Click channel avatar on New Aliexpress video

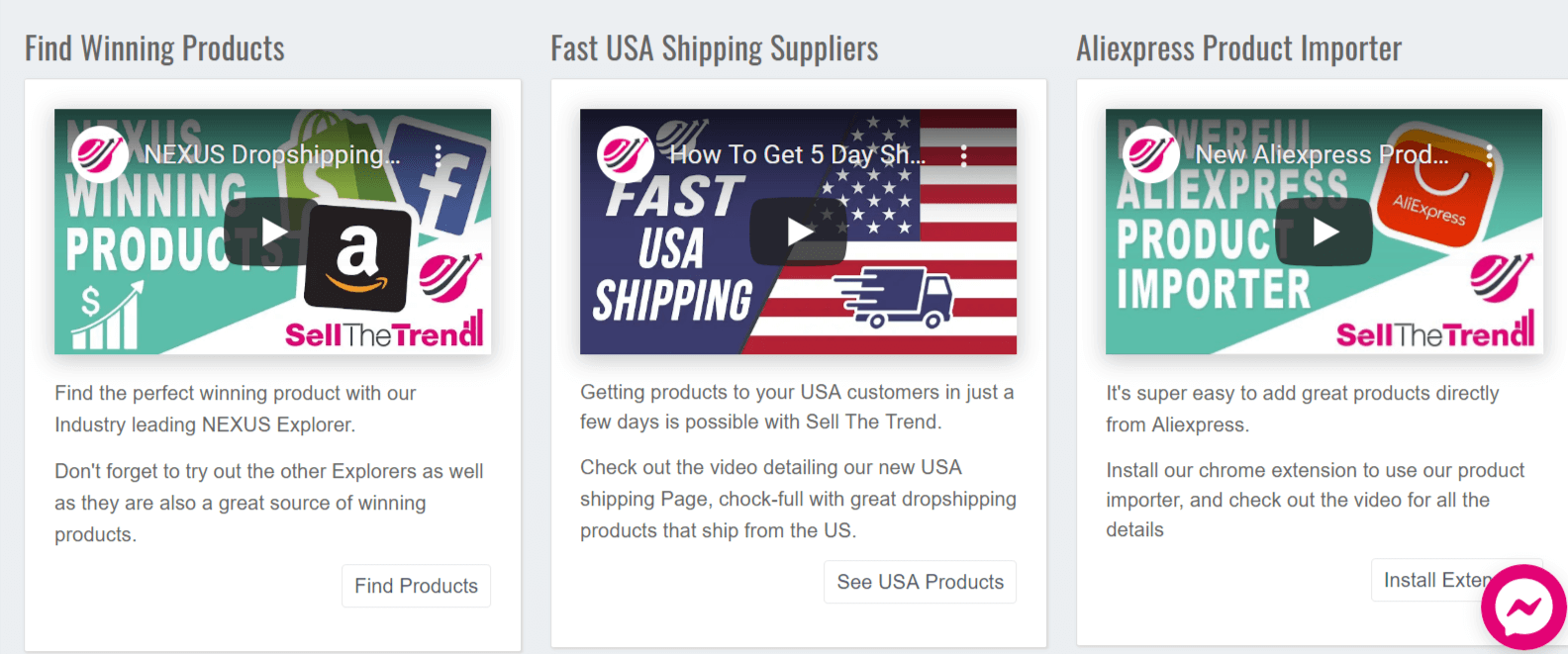pyautogui.click(x=1150, y=154)
